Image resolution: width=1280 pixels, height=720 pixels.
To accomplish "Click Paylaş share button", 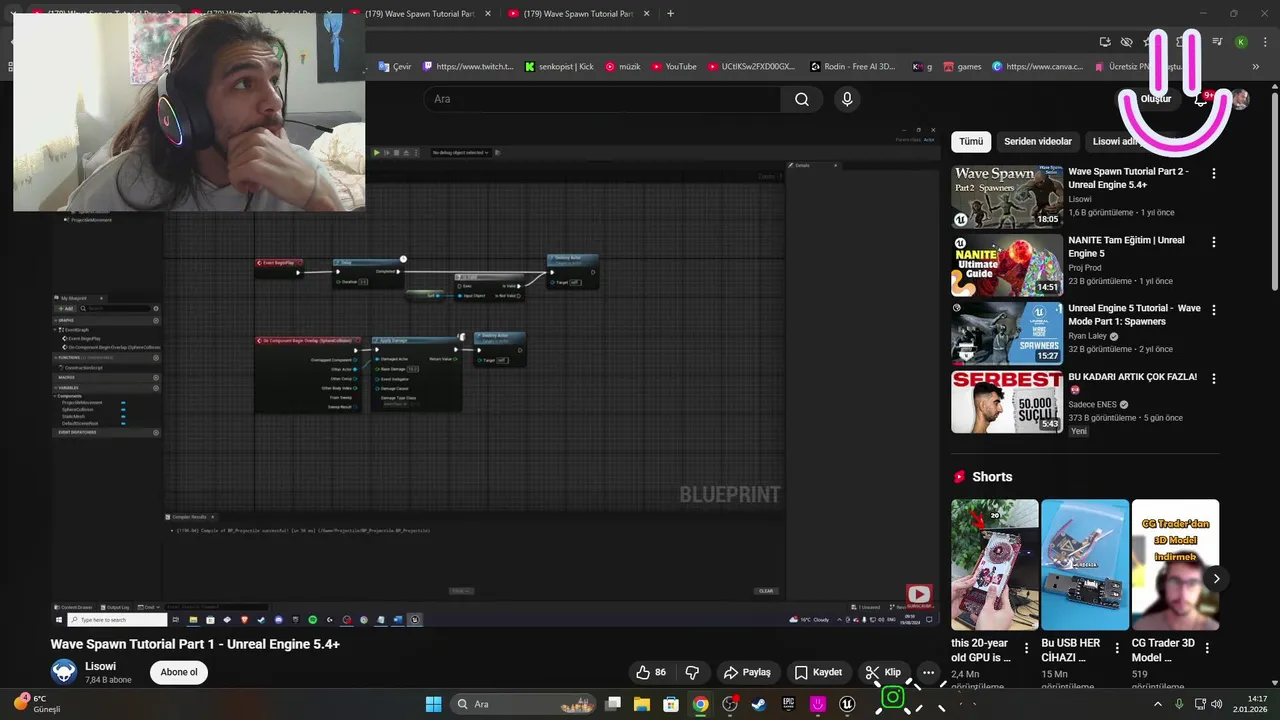I will (x=747, y=672).
